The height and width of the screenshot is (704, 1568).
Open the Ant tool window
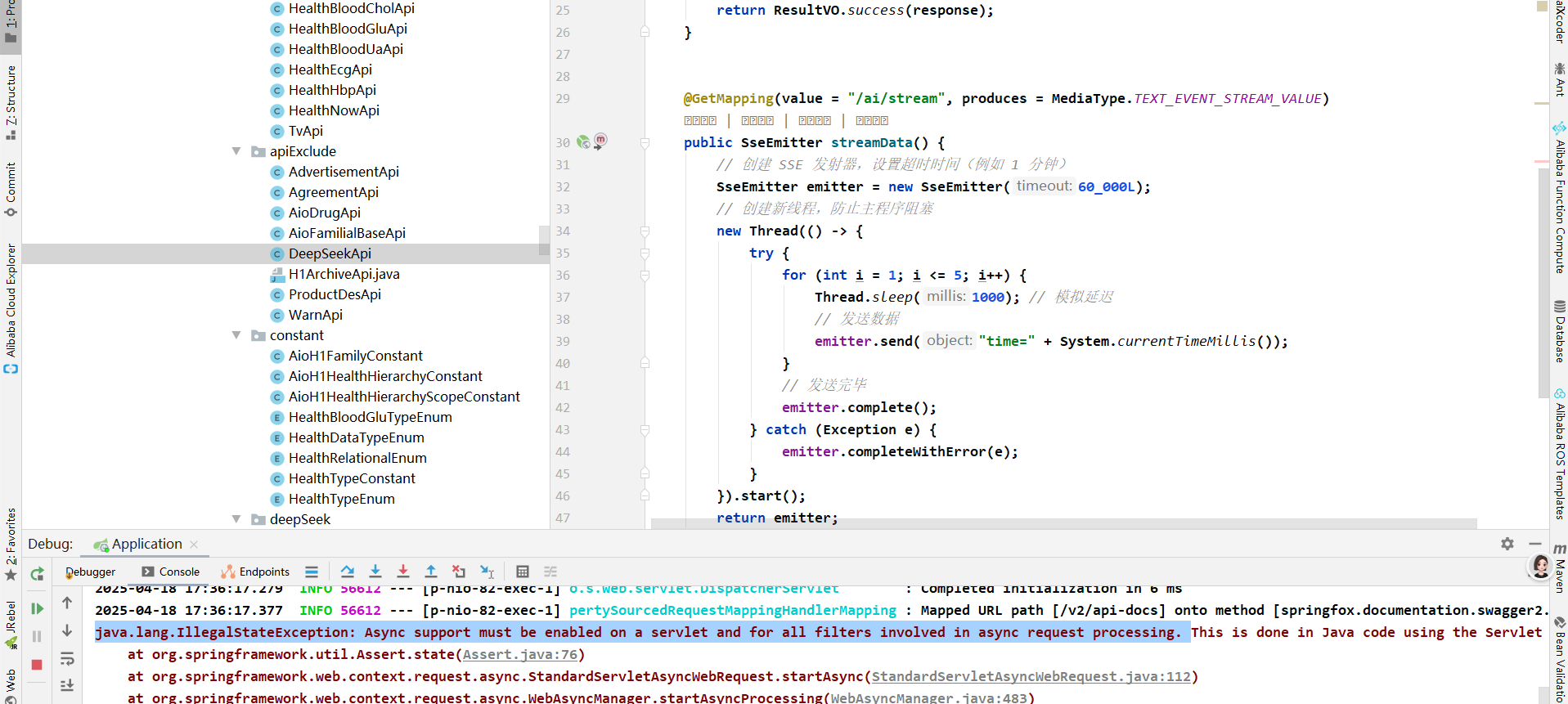click(1559, 79)
